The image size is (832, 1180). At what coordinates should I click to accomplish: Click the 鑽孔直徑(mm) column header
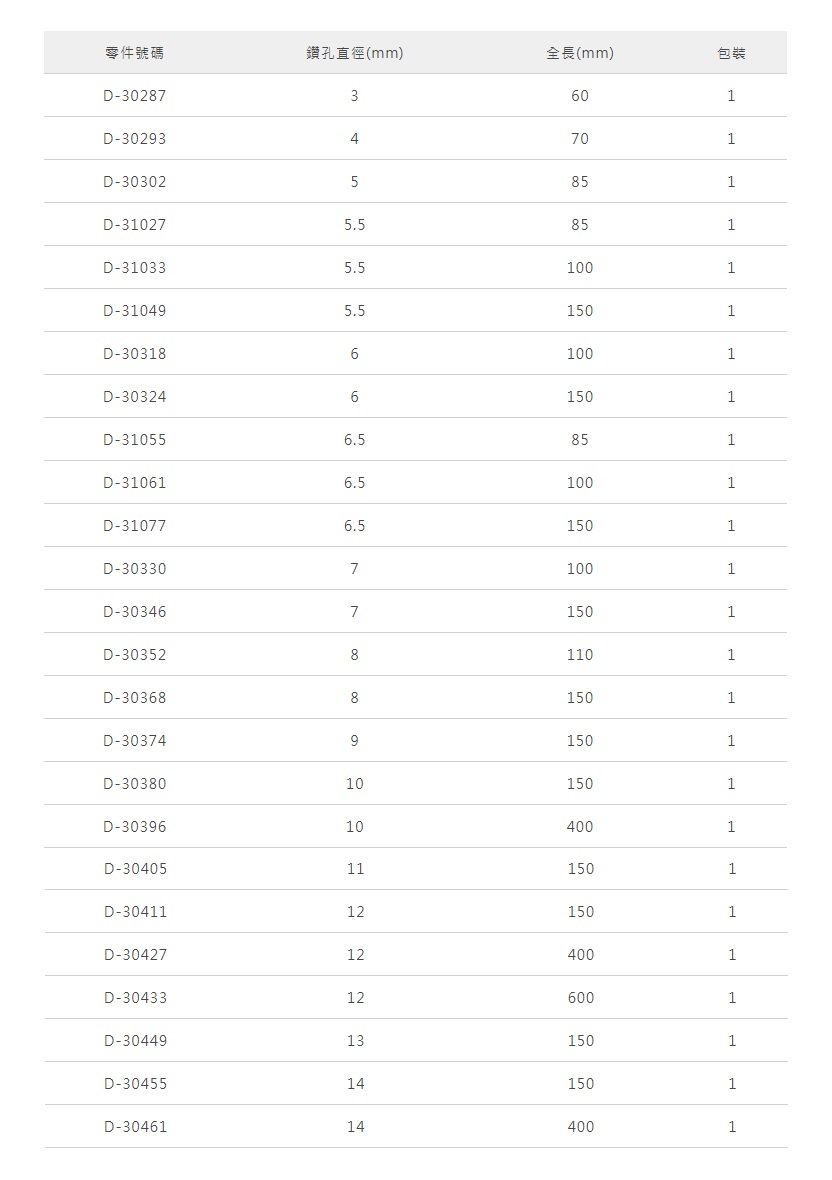(355, 53)
